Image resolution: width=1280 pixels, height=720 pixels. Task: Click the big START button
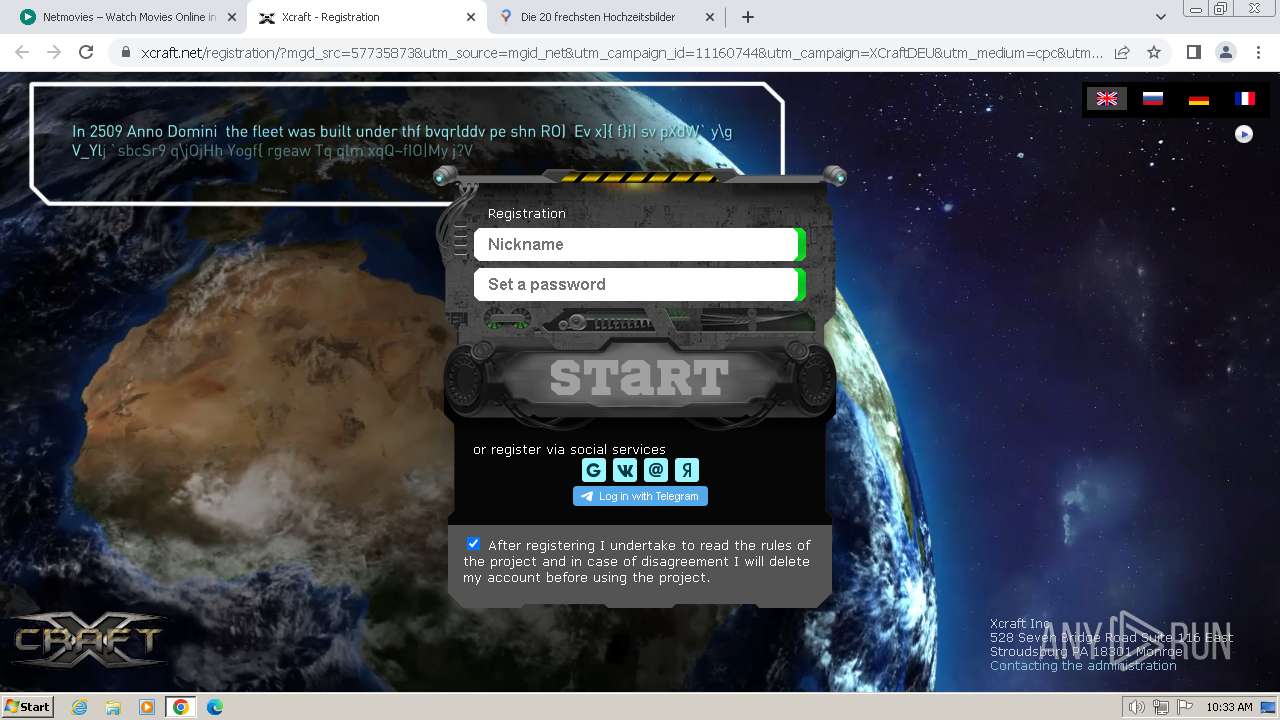[x=640, y=377]
